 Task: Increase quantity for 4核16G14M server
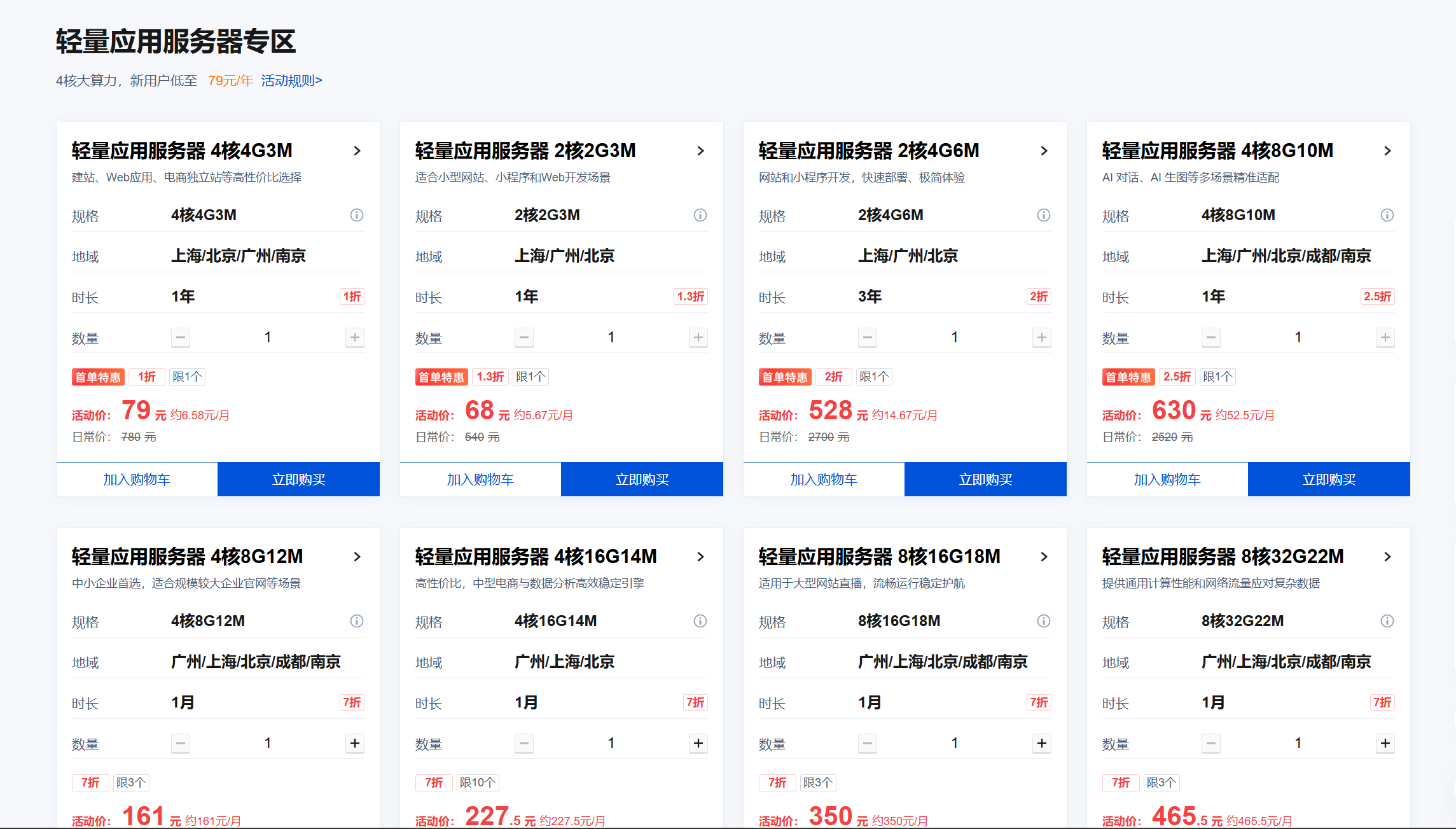click(x=698, y=743)
